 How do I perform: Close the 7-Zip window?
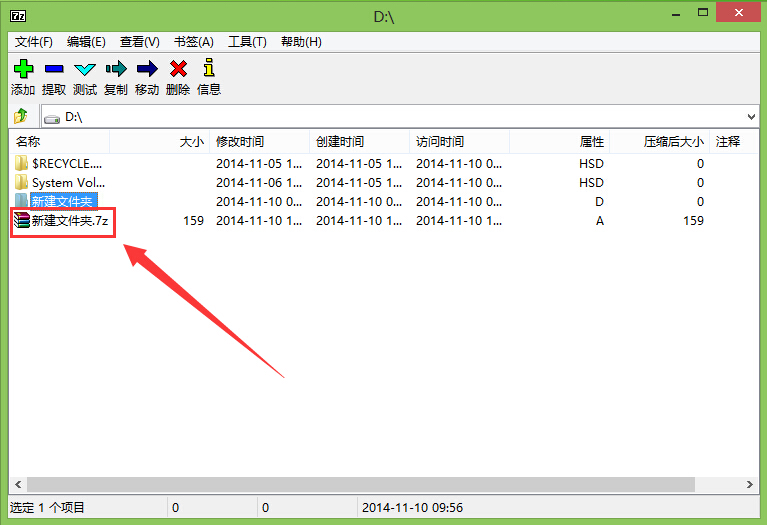click(739, 13)
